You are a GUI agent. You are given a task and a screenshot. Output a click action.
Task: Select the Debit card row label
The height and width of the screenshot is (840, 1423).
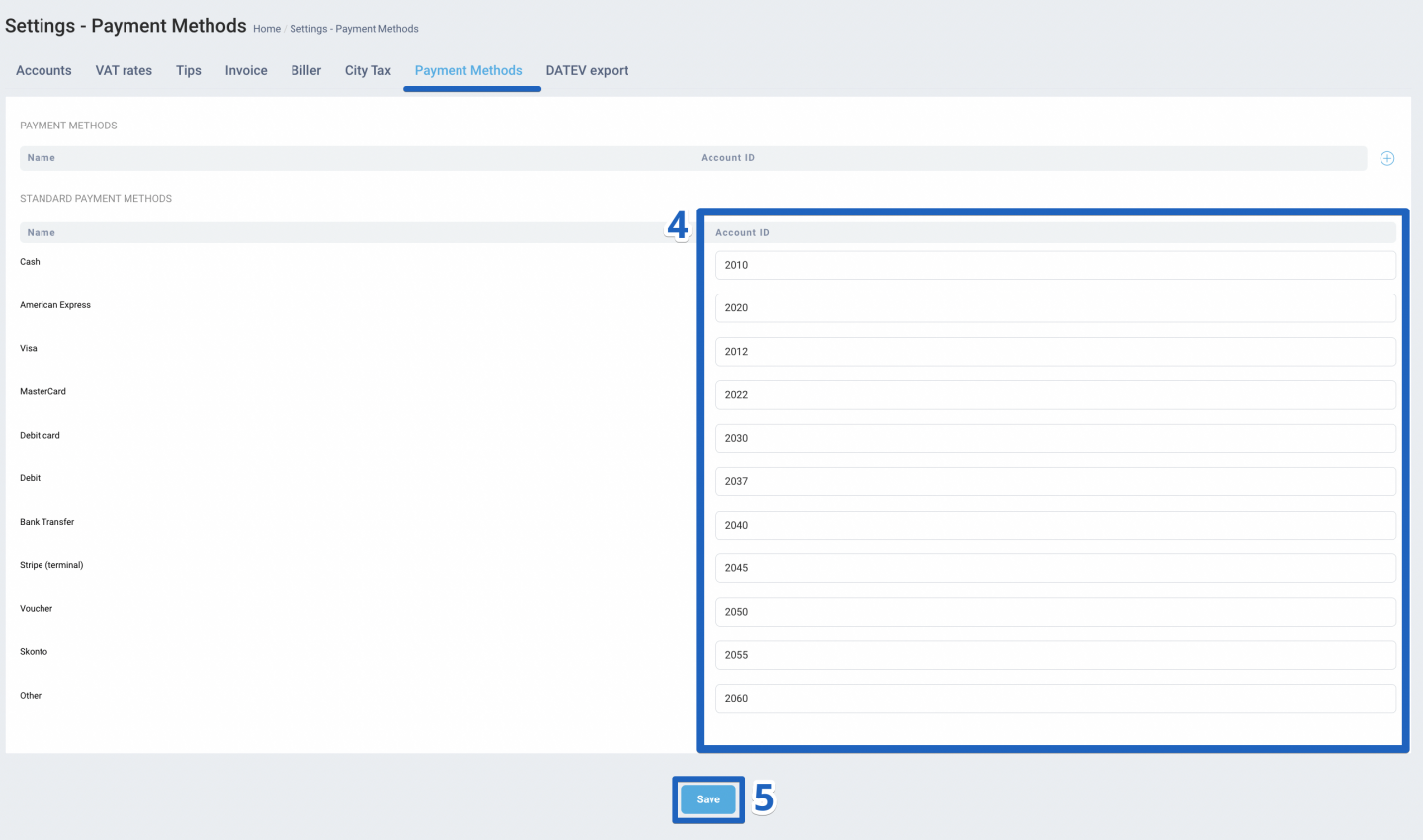point(40,435)
